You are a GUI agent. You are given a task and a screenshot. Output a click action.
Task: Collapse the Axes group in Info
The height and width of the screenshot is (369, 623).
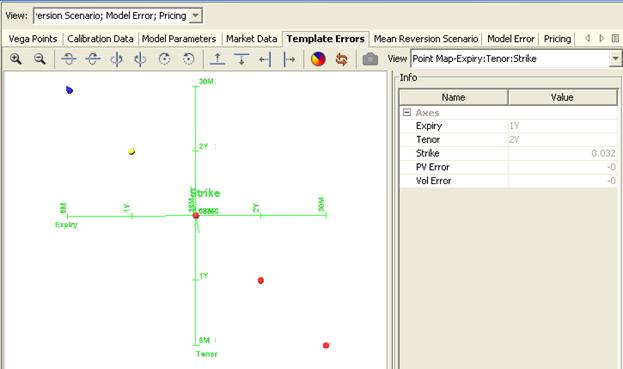coord(406,112)
